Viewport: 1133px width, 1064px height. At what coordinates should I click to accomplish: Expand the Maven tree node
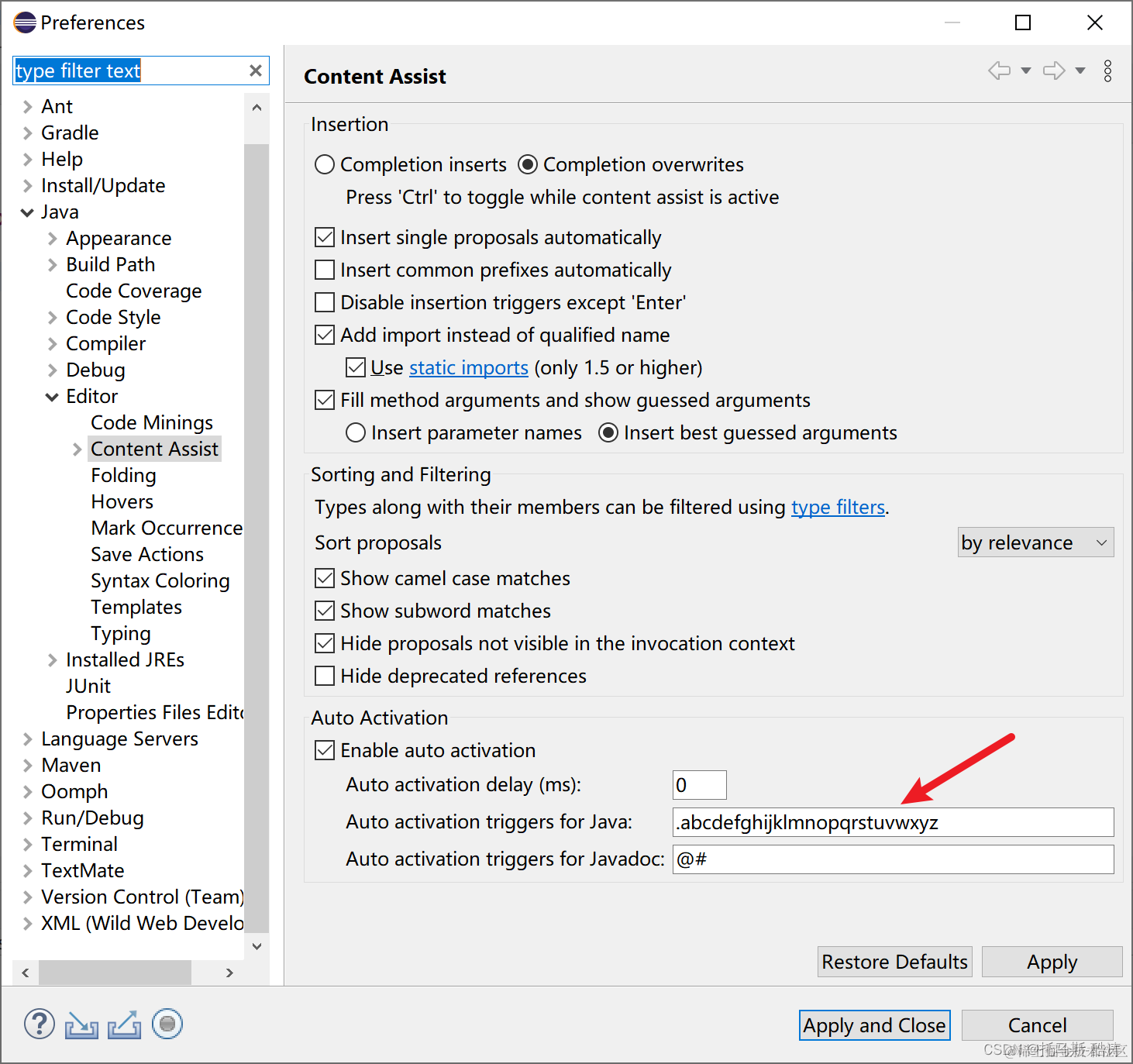click(27, 765)
